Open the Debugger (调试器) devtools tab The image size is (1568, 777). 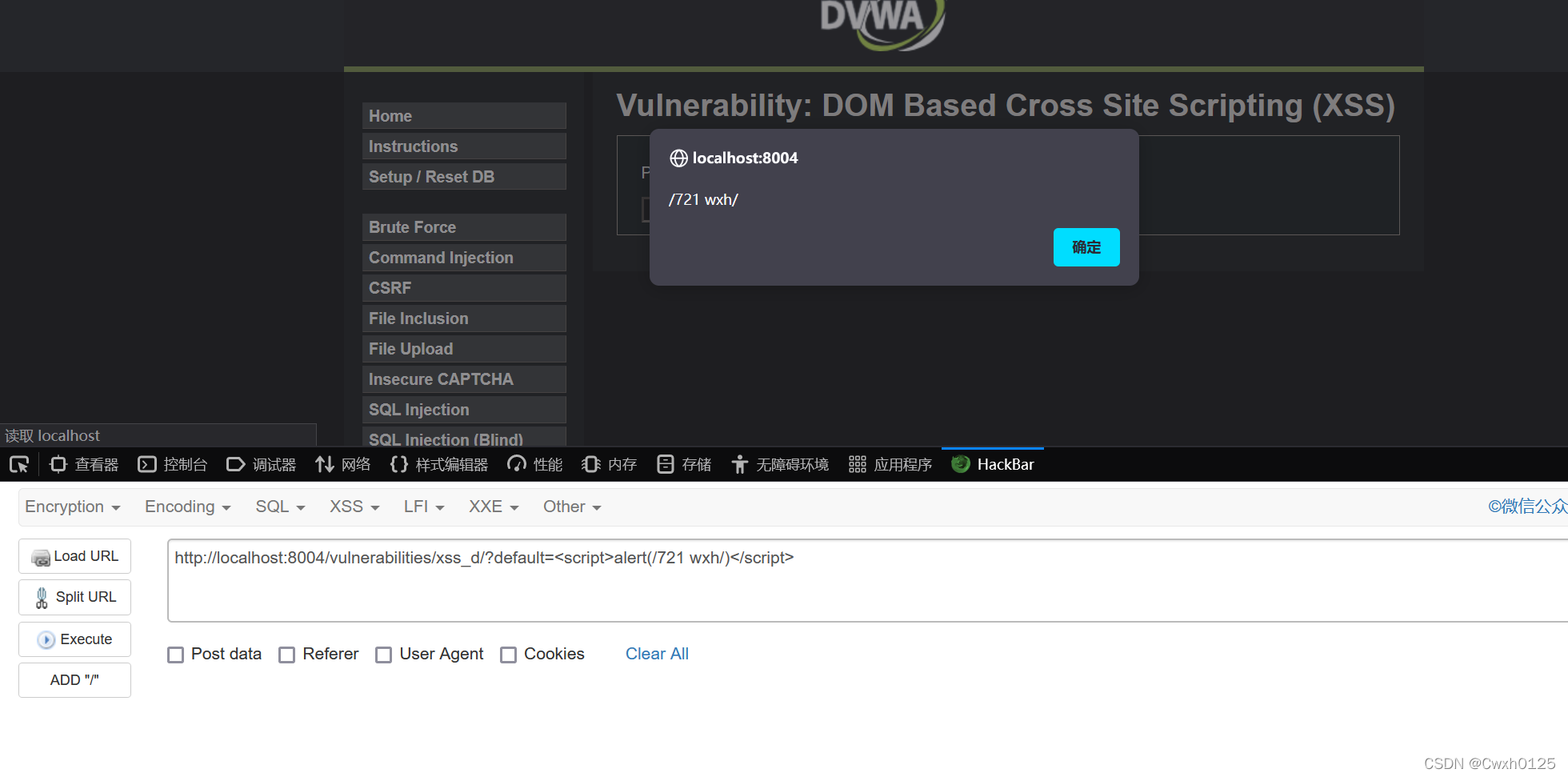[262, 464]
